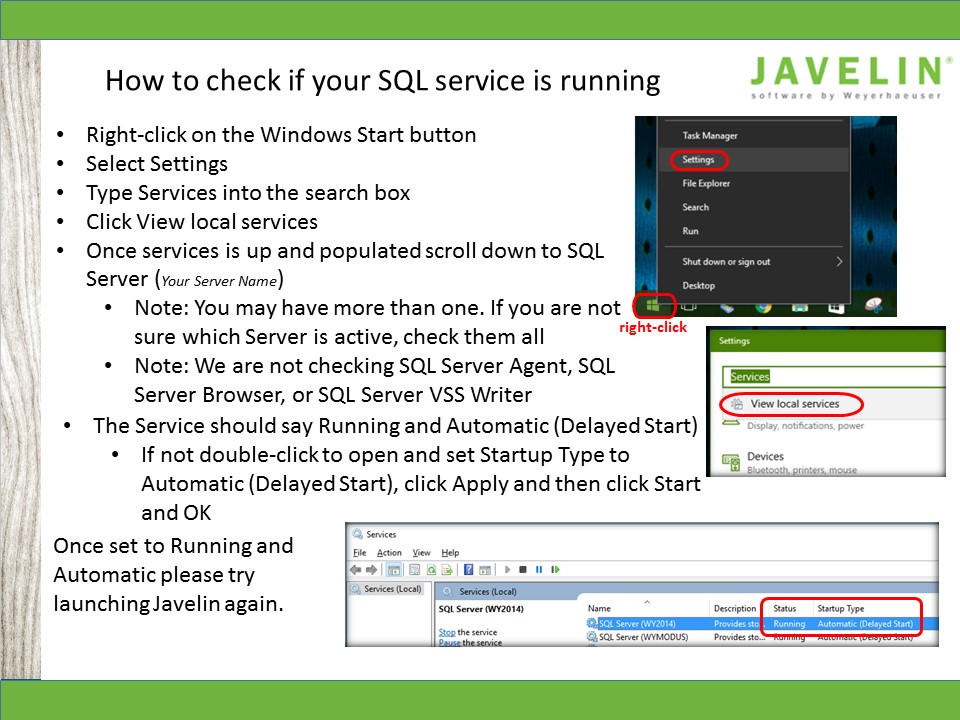960x720 pixels.
Task: Click the Pause Service toolbar icon
Action: pos(538,570)
